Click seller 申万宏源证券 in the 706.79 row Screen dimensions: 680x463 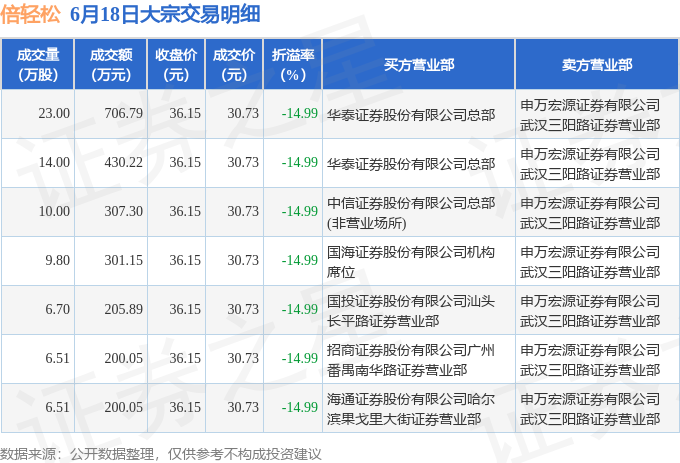point(590,115)
